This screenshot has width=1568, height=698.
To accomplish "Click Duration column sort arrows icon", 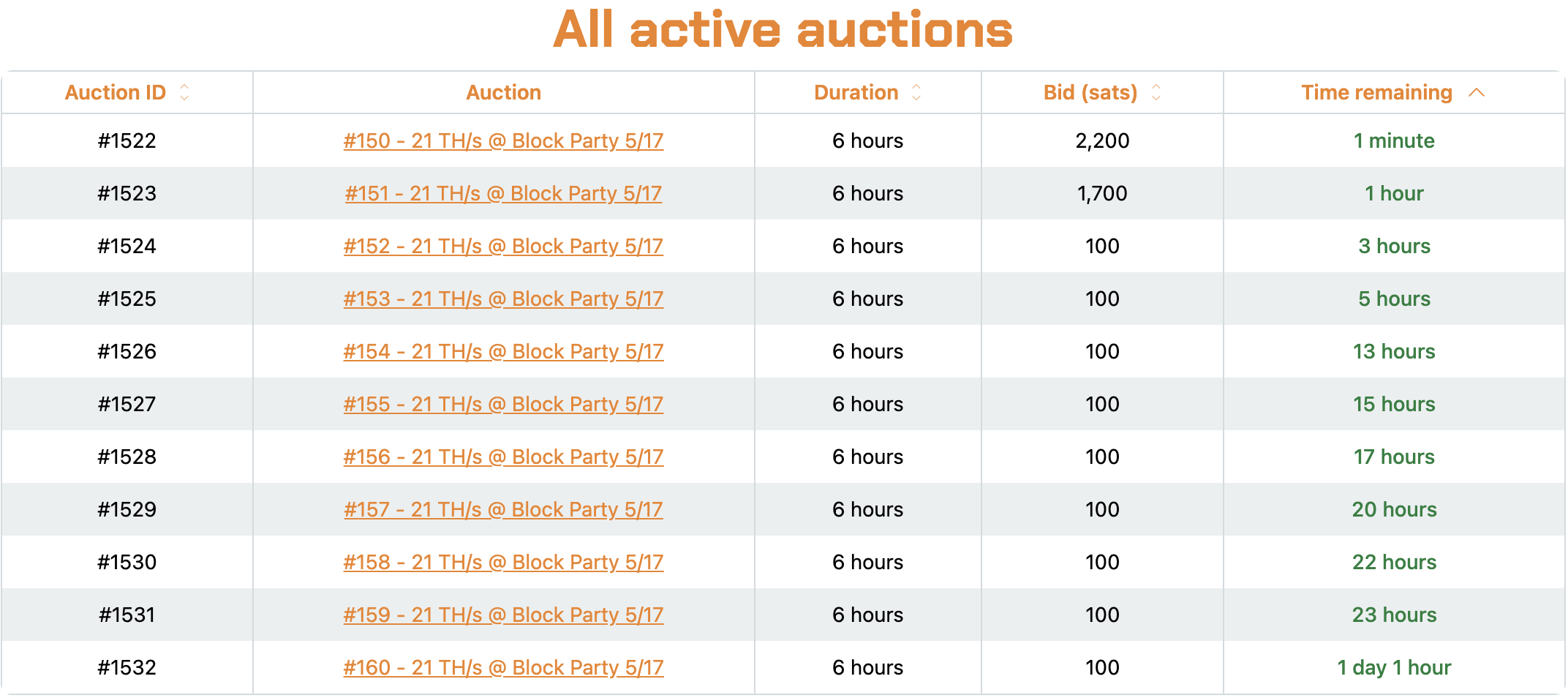I will [916, 92].
